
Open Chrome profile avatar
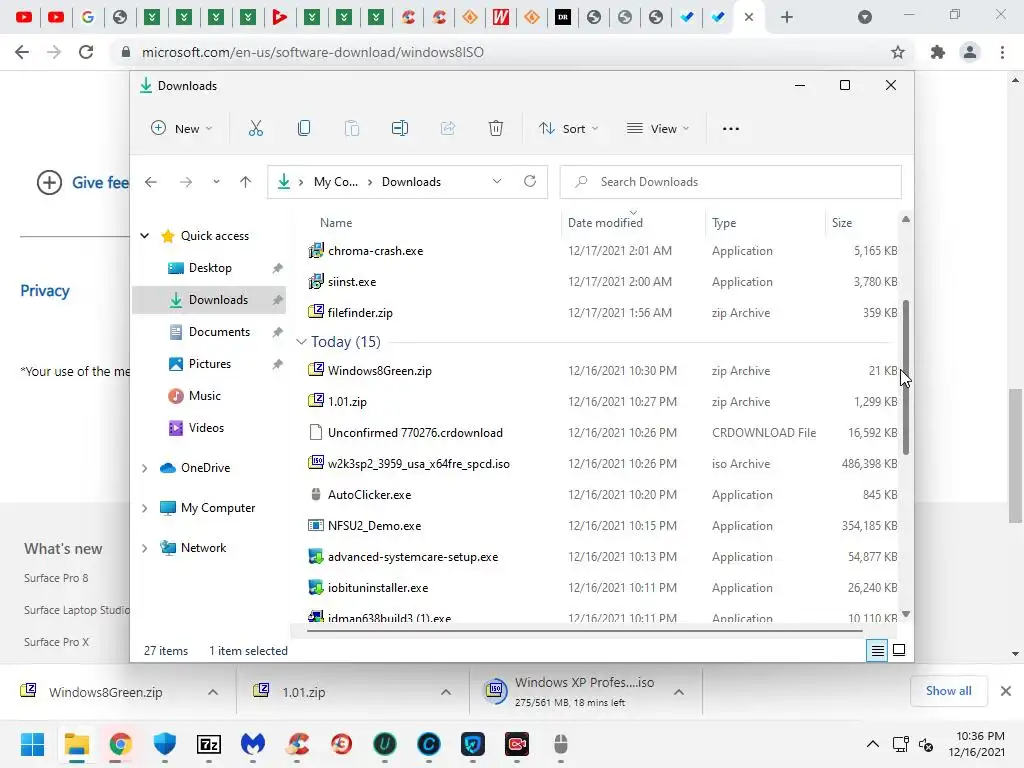coord(970,52)
